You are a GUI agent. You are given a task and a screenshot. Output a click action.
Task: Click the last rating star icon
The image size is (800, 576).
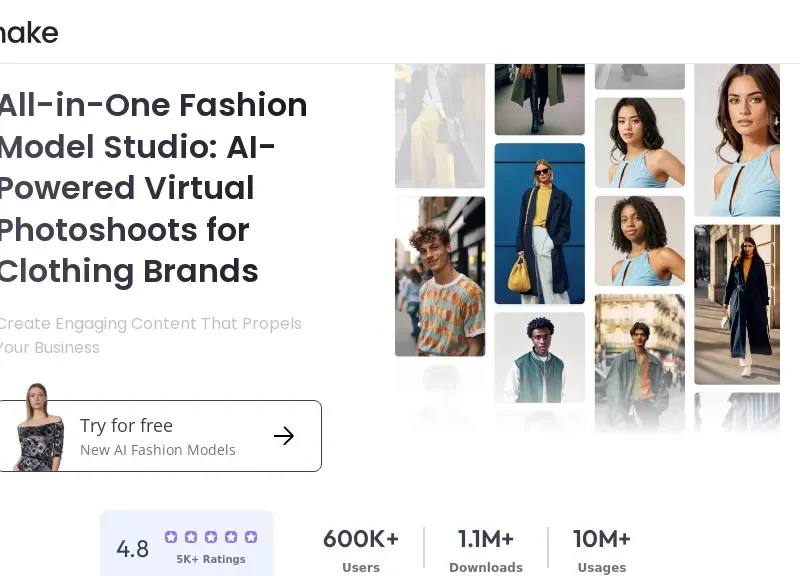pyautogui.click(x=251, y=536)
